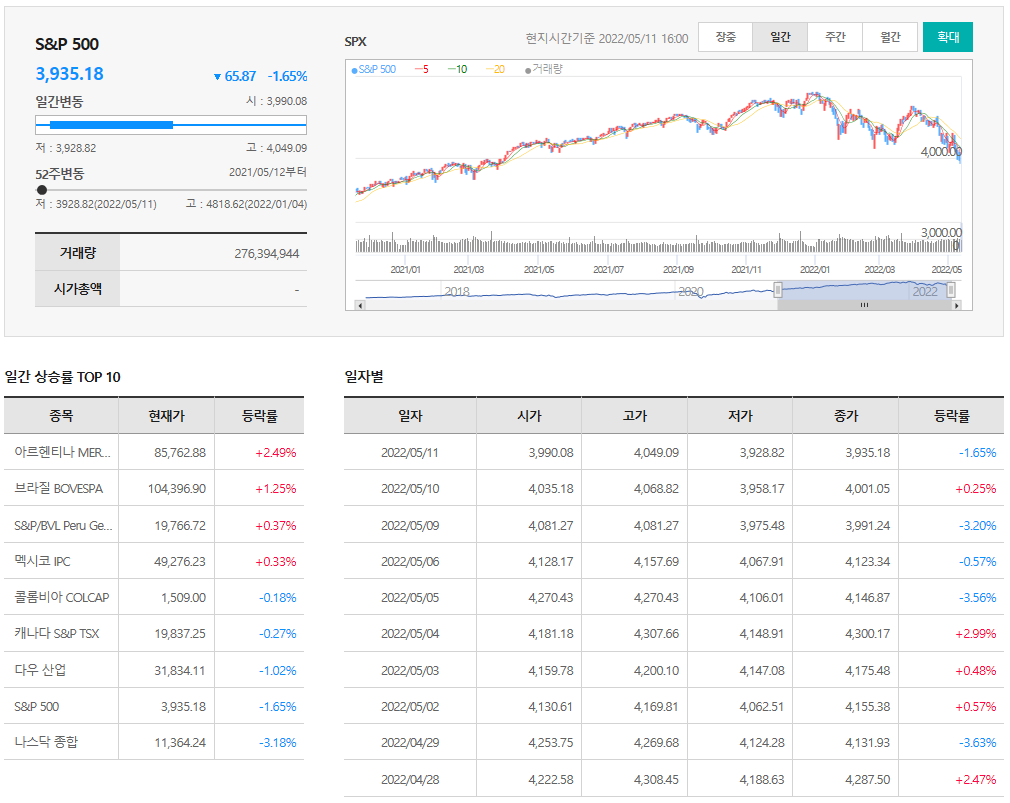Click the 고가 column header
Image resolution: width=1010 pixels, height=803 pixels.
tap(634, 416)
